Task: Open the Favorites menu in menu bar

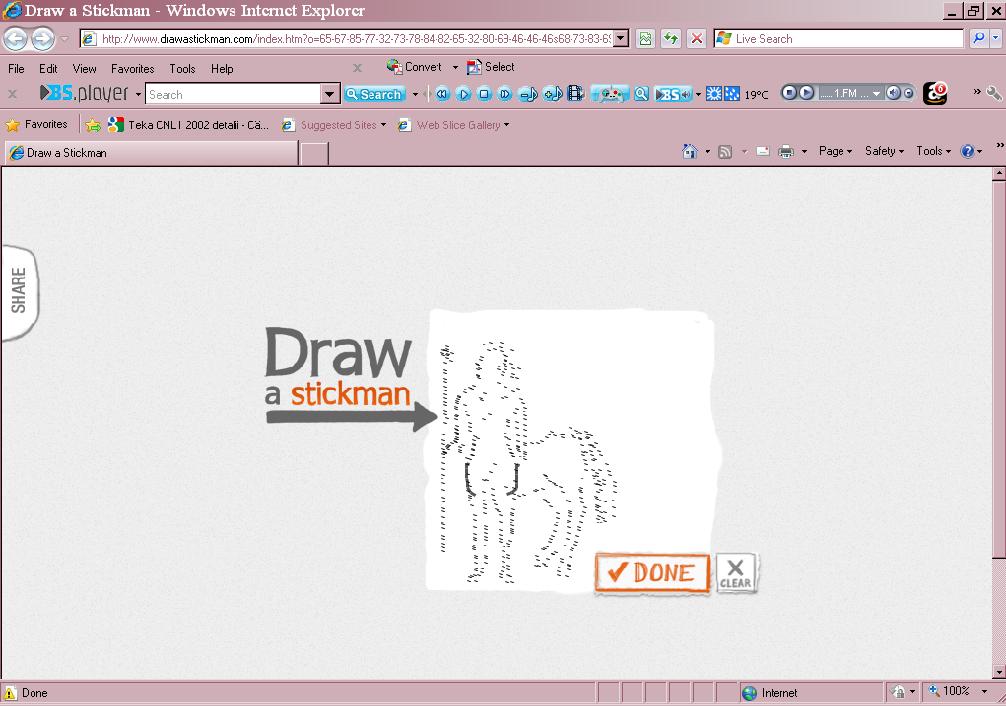Action: coord(132,69)
